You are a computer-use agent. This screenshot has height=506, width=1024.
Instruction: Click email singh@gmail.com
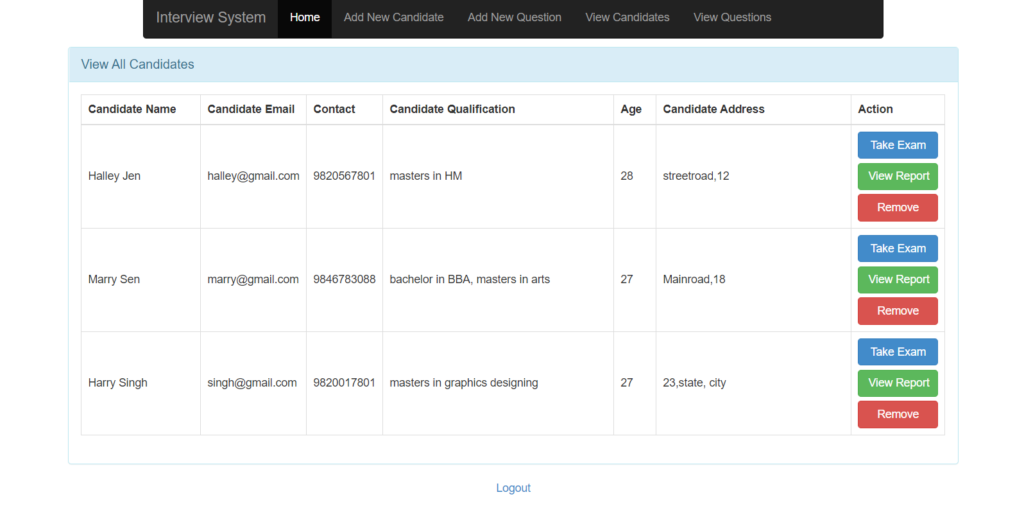pos(252,383)
